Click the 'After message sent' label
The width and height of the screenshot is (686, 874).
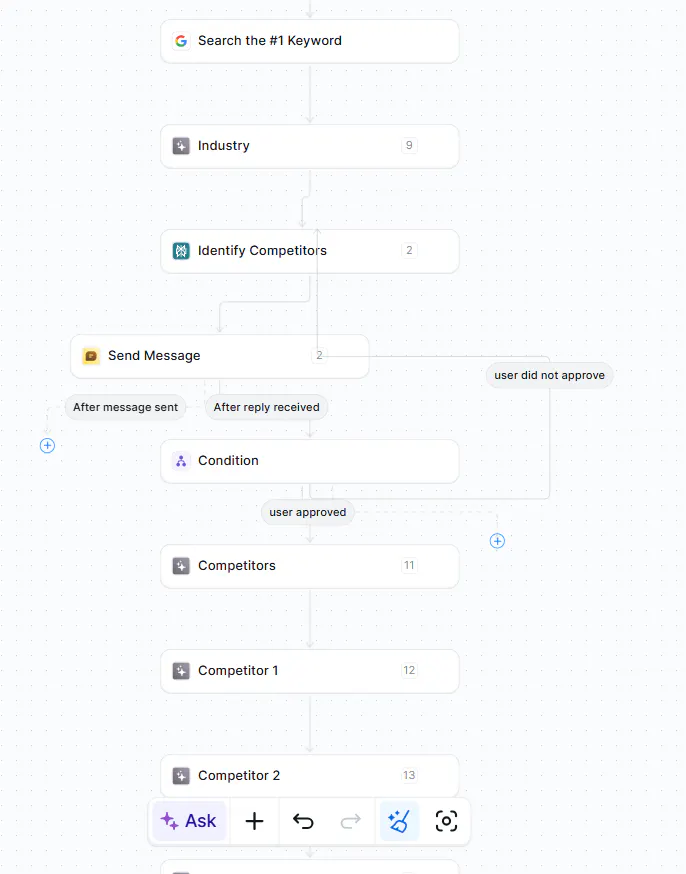pos(125,407)
